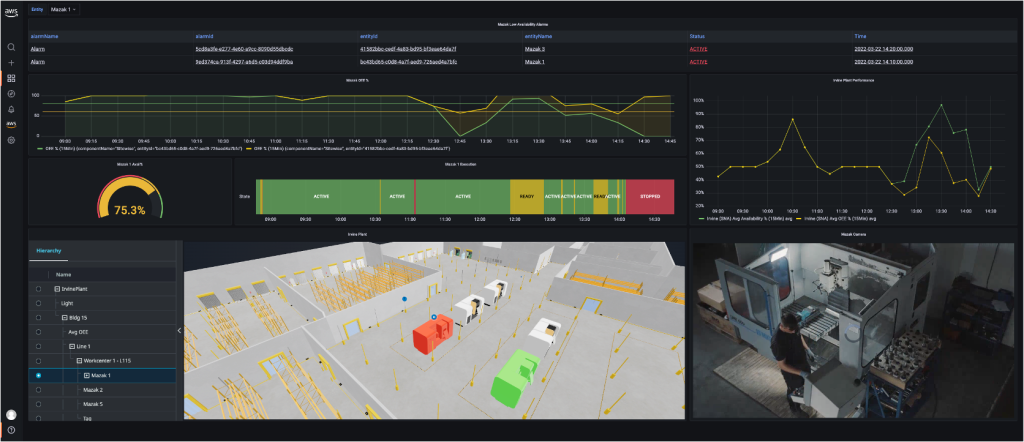Open the Dashboards grid icon
Image resolution: width=1024 pixels, height=442 pixels.
point(11,78)
